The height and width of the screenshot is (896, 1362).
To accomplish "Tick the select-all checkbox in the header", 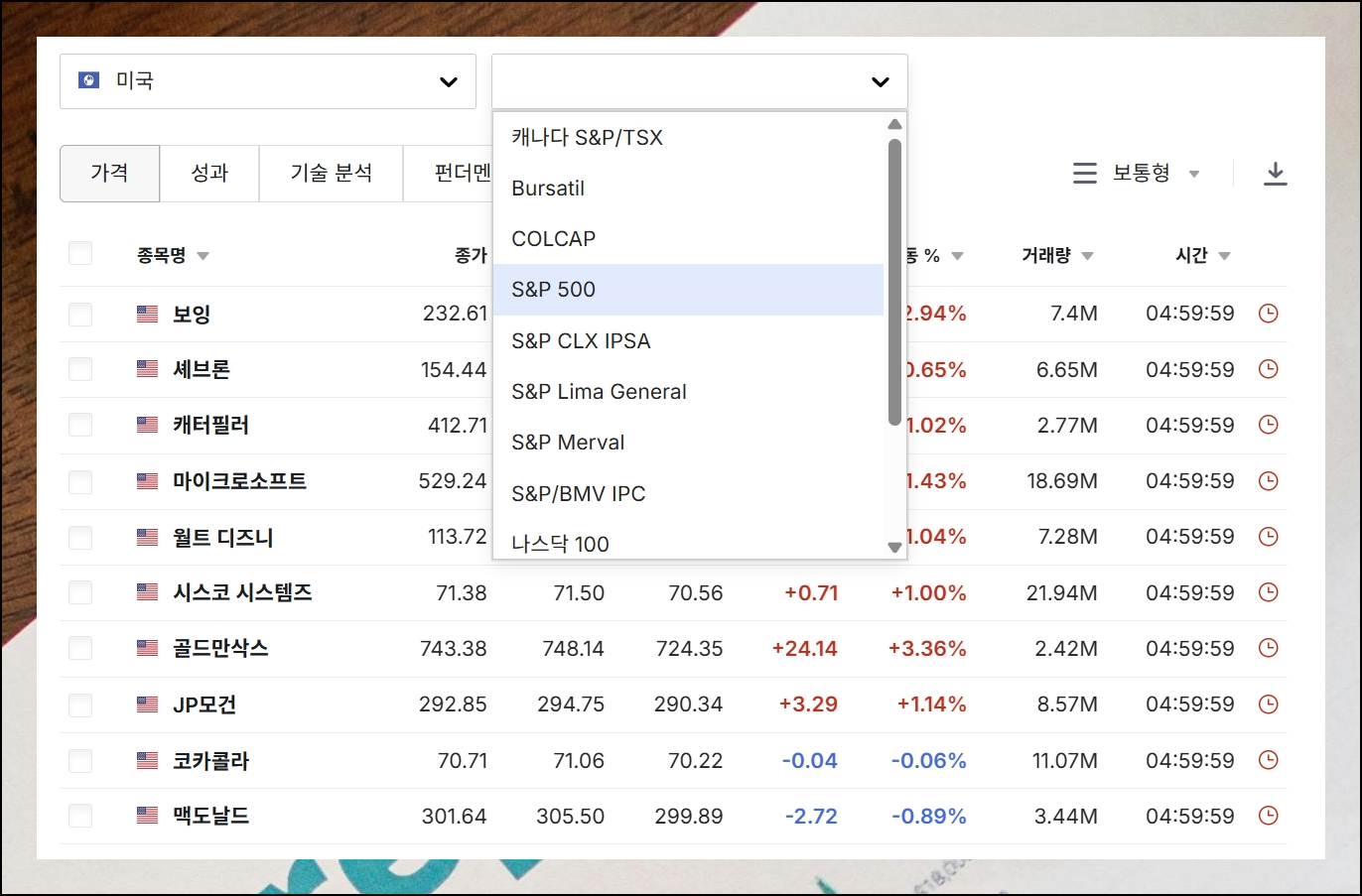I will [x=80, y=253].
